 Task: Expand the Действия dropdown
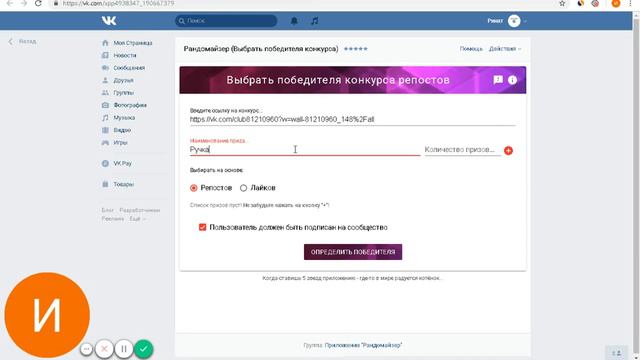pos(505,49)
